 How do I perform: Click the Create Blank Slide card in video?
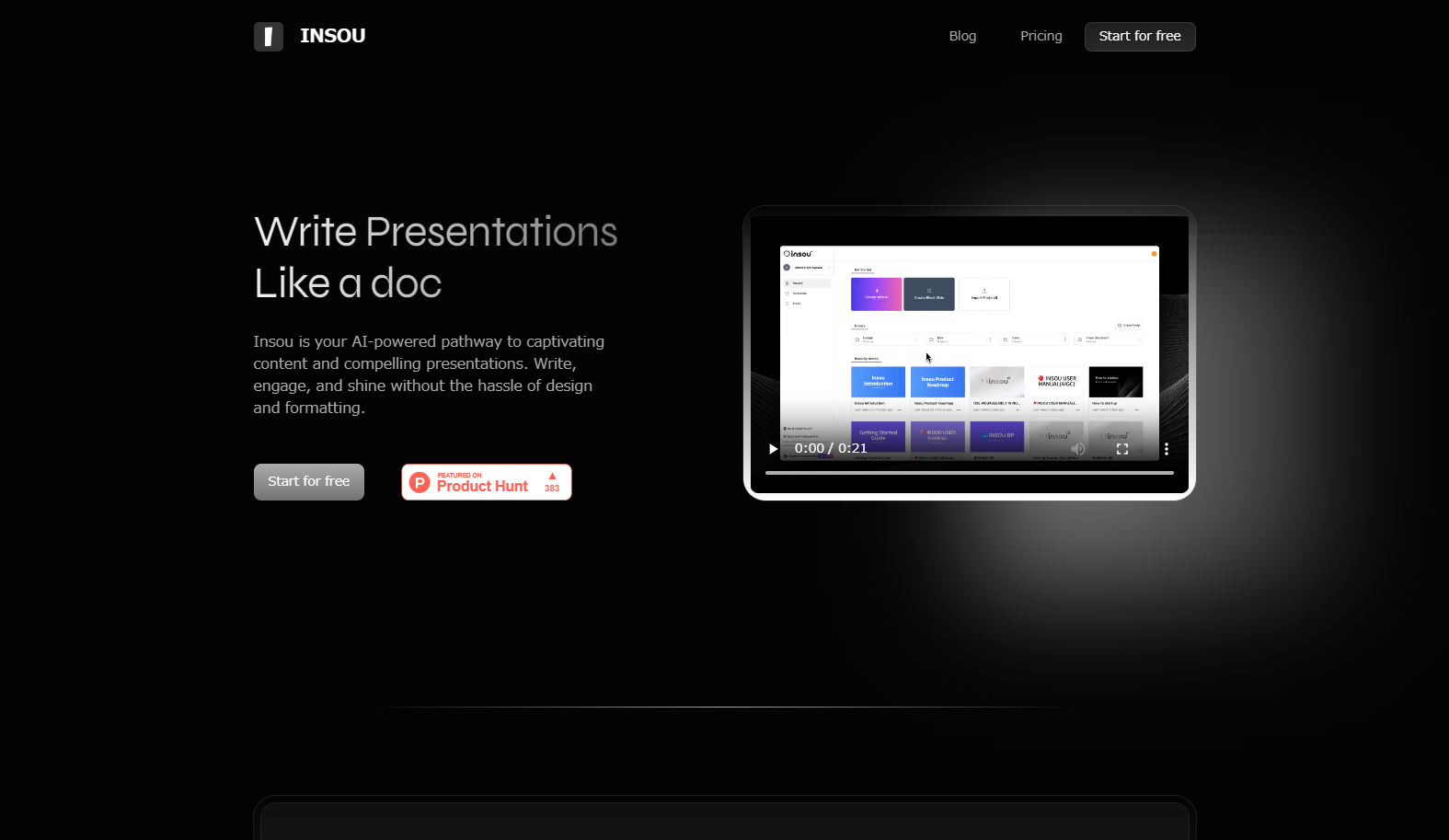(x=928, y=294)
